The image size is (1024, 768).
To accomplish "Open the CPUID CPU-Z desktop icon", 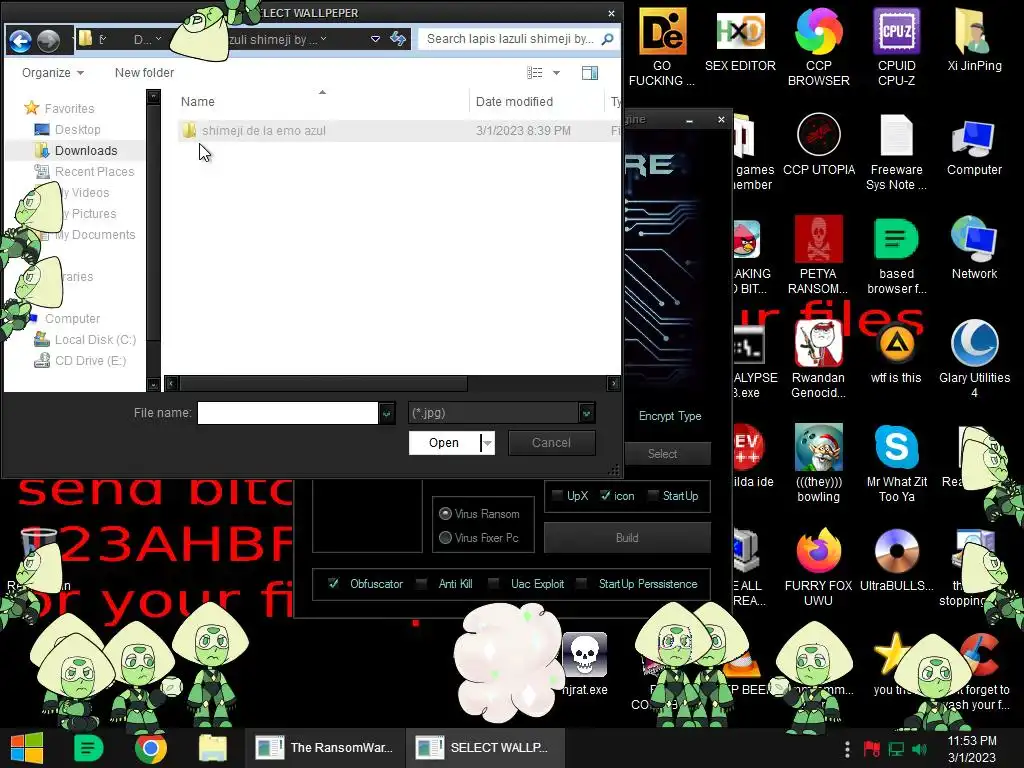I will (x=896, y=47).
